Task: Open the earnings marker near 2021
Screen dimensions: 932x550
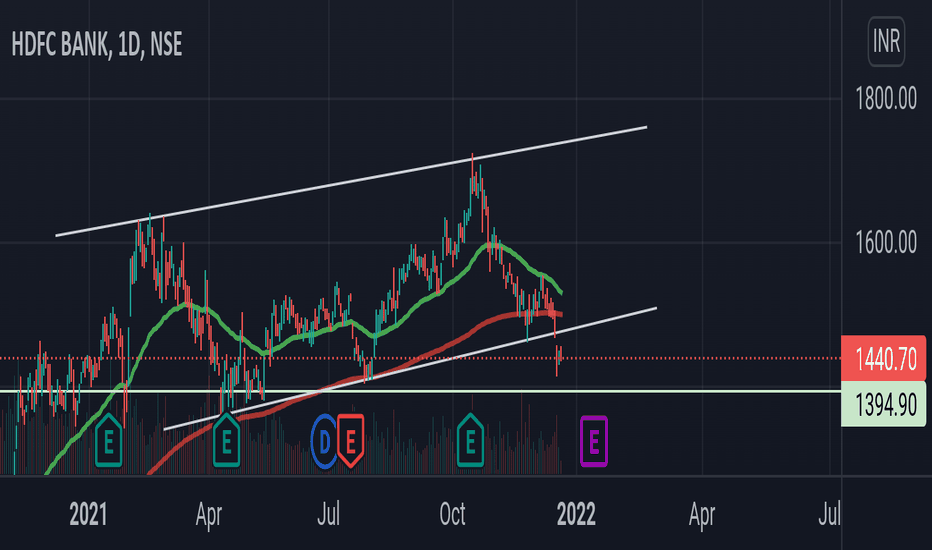Action: (x=109, y=441)
